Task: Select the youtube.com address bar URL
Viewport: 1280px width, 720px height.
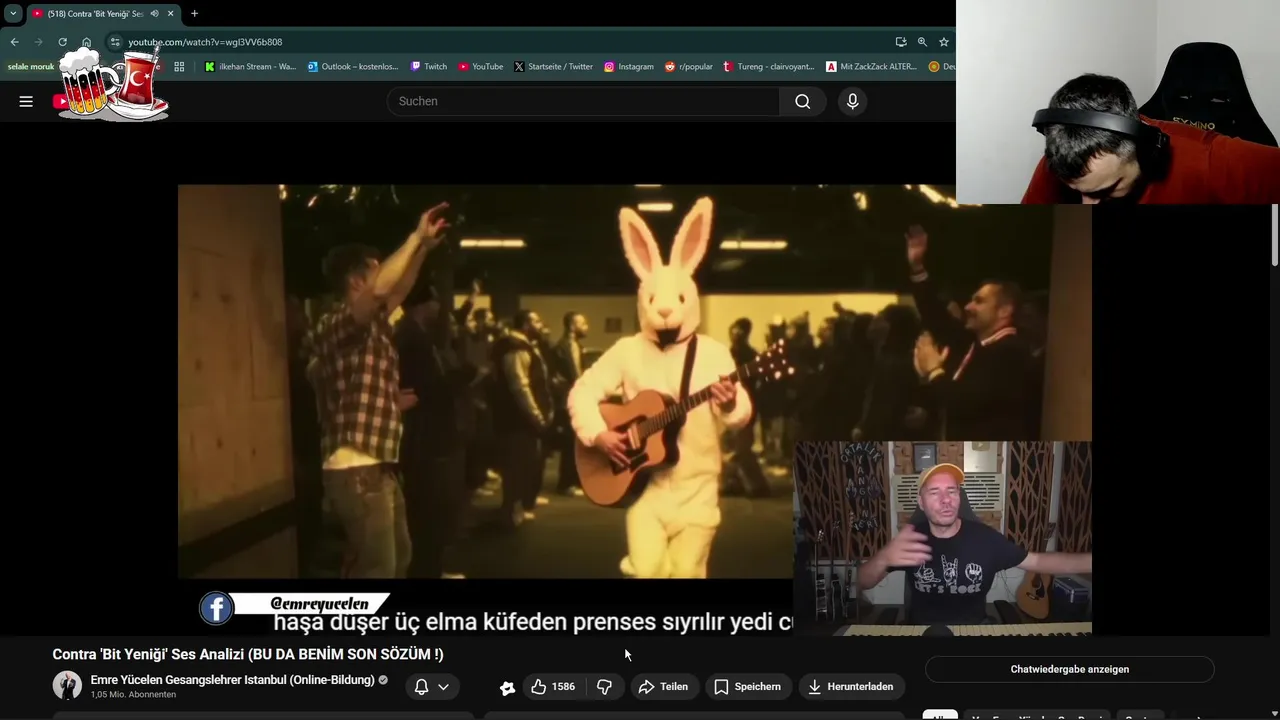Action: pos(205,42)
